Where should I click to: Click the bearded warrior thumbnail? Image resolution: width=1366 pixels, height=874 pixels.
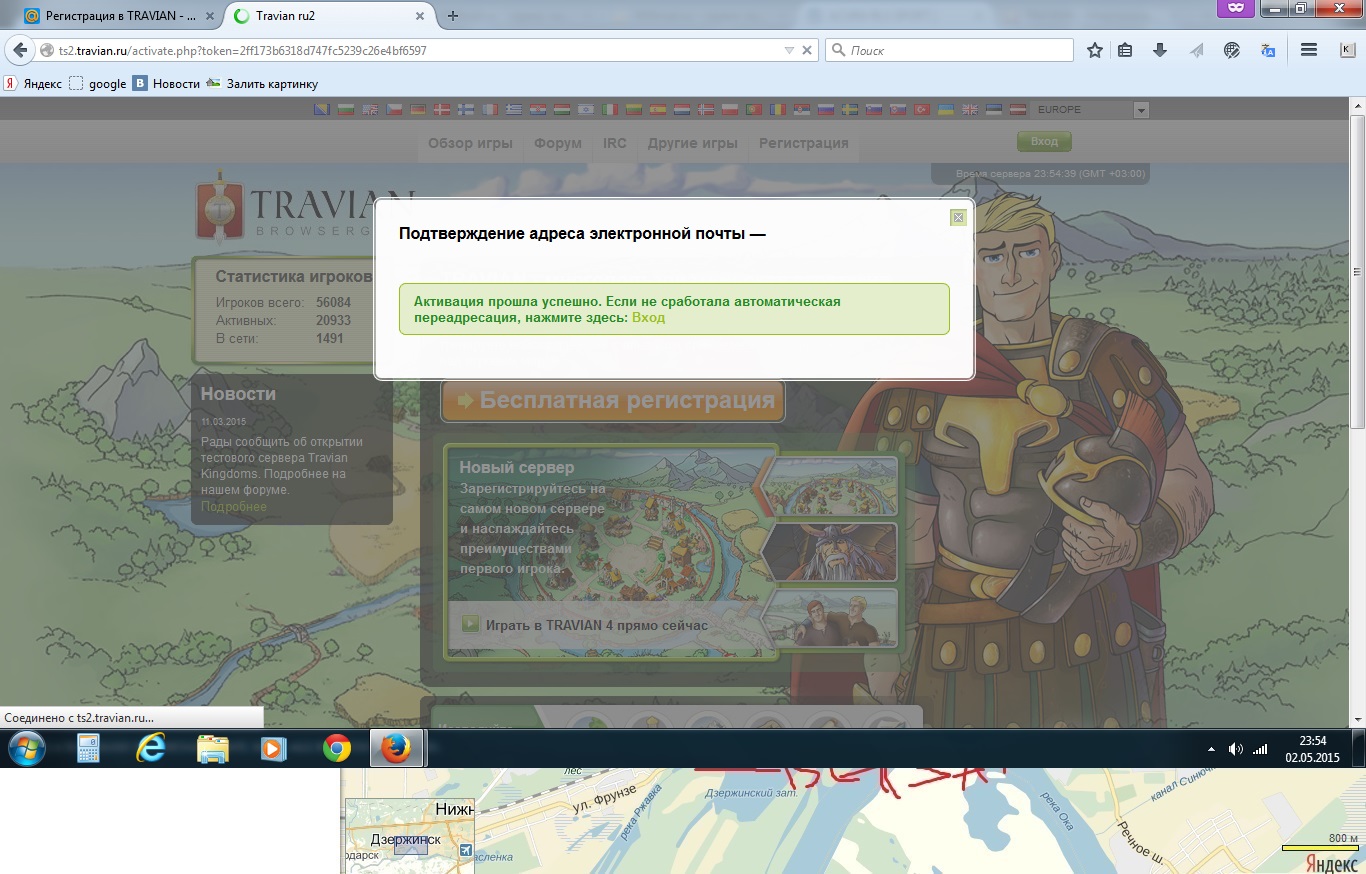pyautogui.click(x=829, y=552)
